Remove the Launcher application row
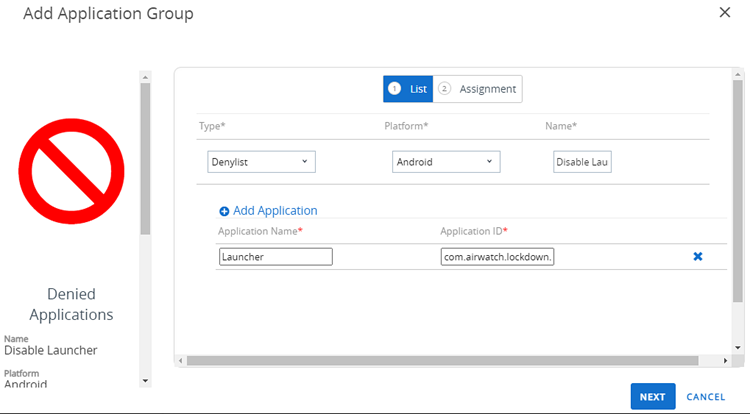Image resolution: width=750 pixels, height=414 pixels. (698, 257)
